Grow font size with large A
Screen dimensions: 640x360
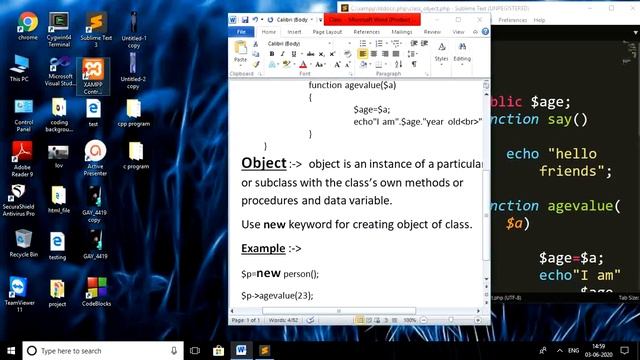point(337,64)
